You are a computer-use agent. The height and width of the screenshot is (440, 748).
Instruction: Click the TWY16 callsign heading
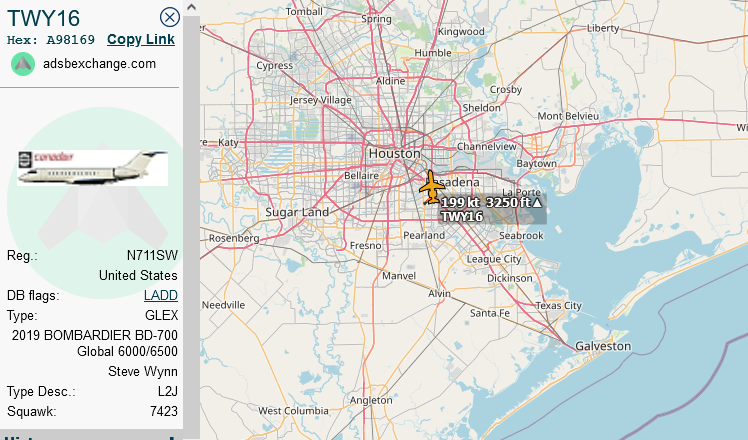43,18
